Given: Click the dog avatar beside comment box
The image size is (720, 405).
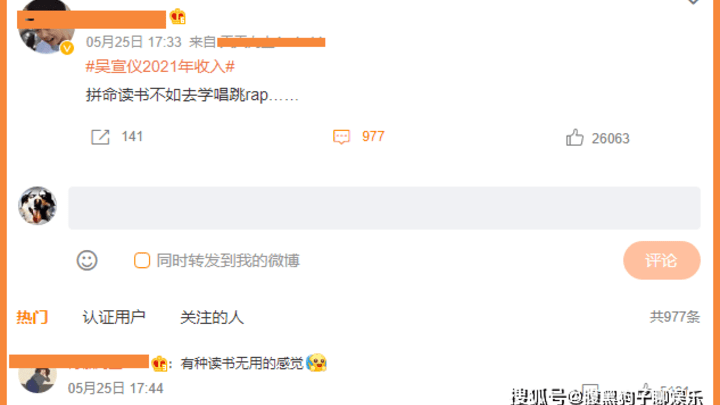Looking at the screenshot, I should click(38, 206).
